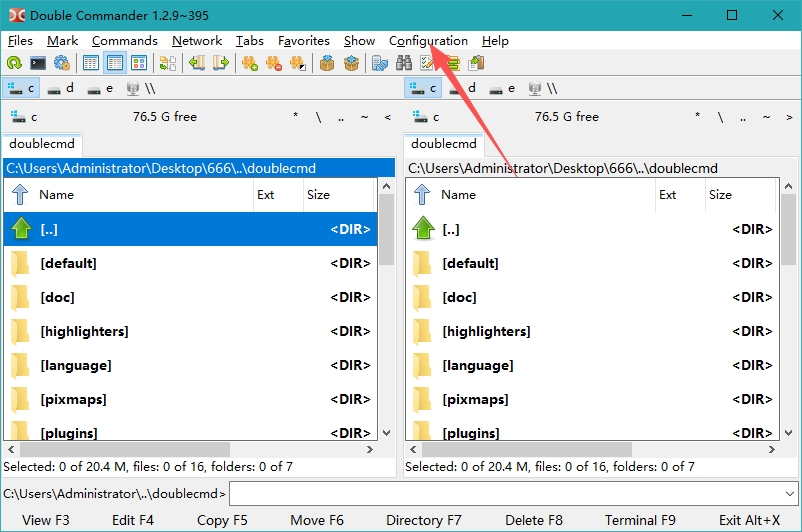Click the Exit Alt+X button
Viewport: 802px width, 532px height.
[x=749, y=520]
